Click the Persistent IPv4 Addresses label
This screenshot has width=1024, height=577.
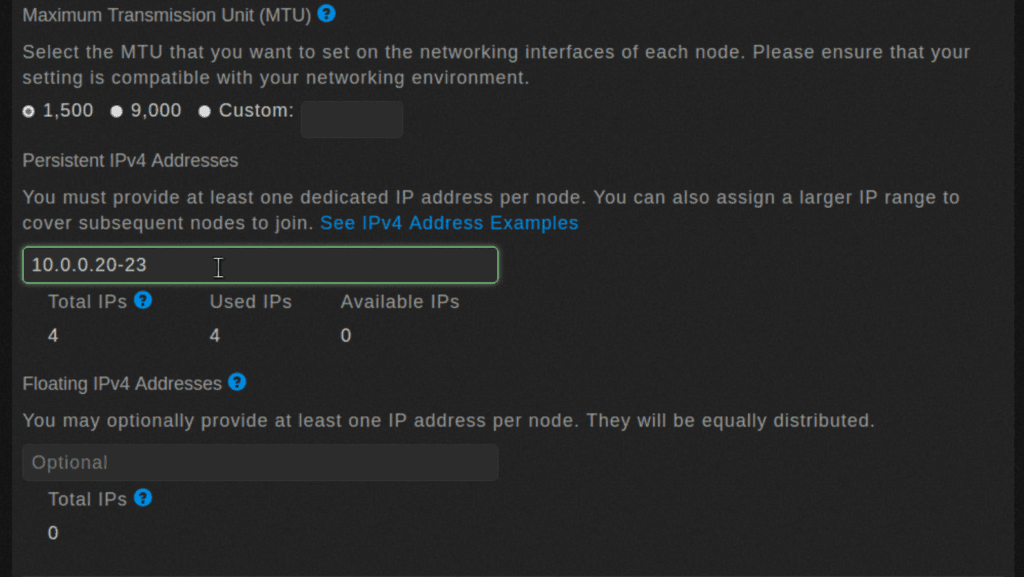pyautogui.click(x=130, y=160)
